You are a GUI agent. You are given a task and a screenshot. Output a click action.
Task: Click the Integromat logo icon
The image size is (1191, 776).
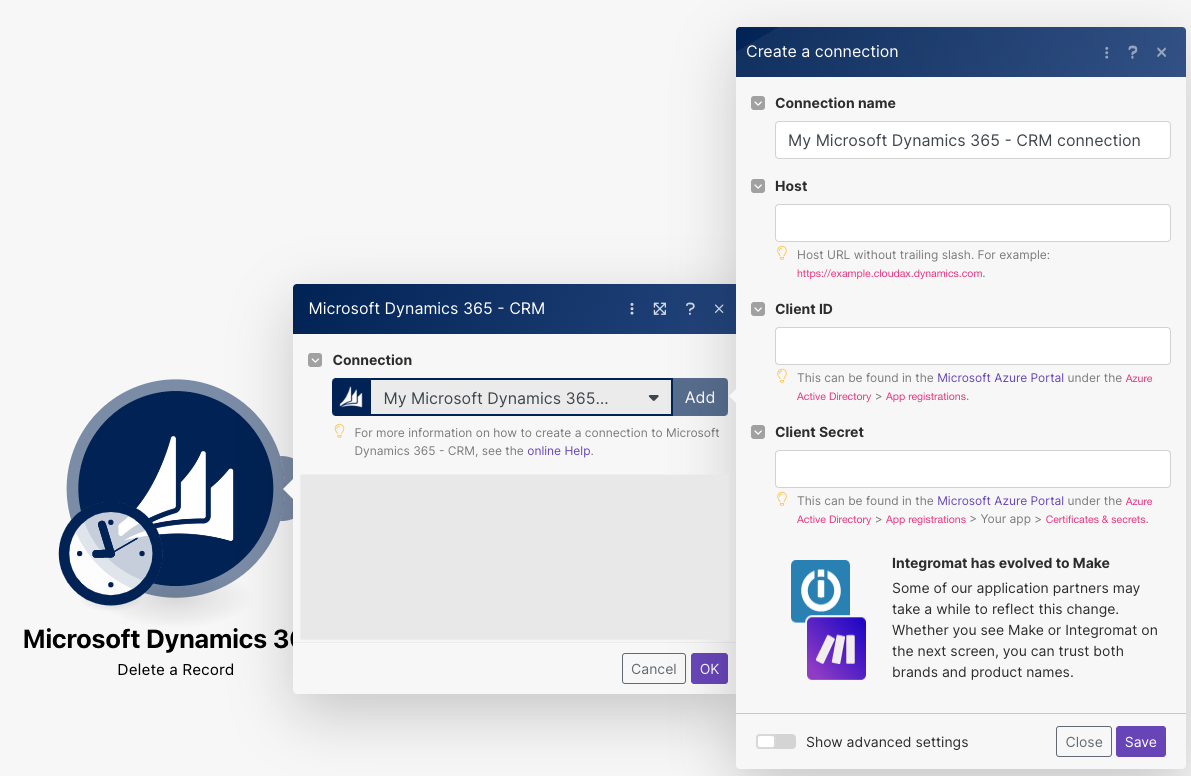click(x=820, y=590)
